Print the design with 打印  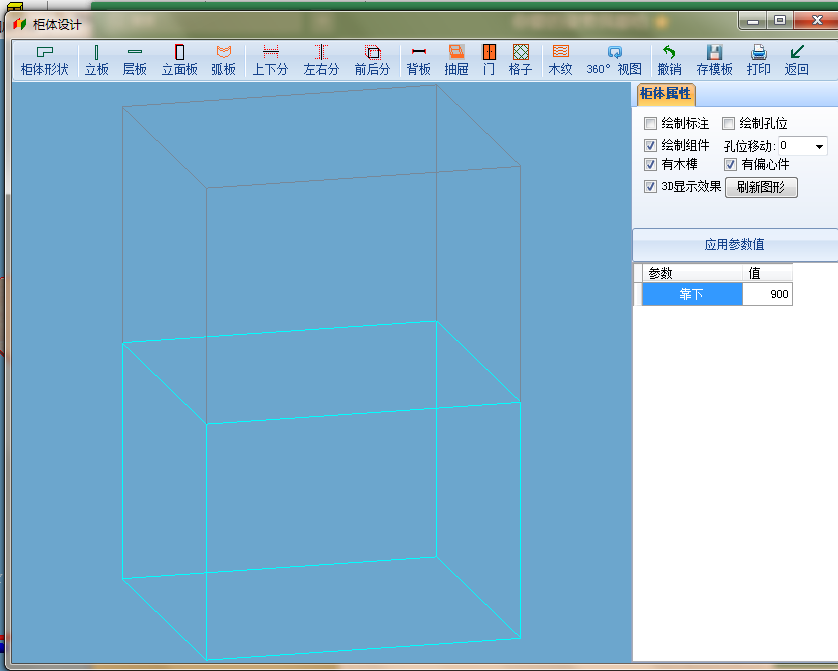pos(759,60)
